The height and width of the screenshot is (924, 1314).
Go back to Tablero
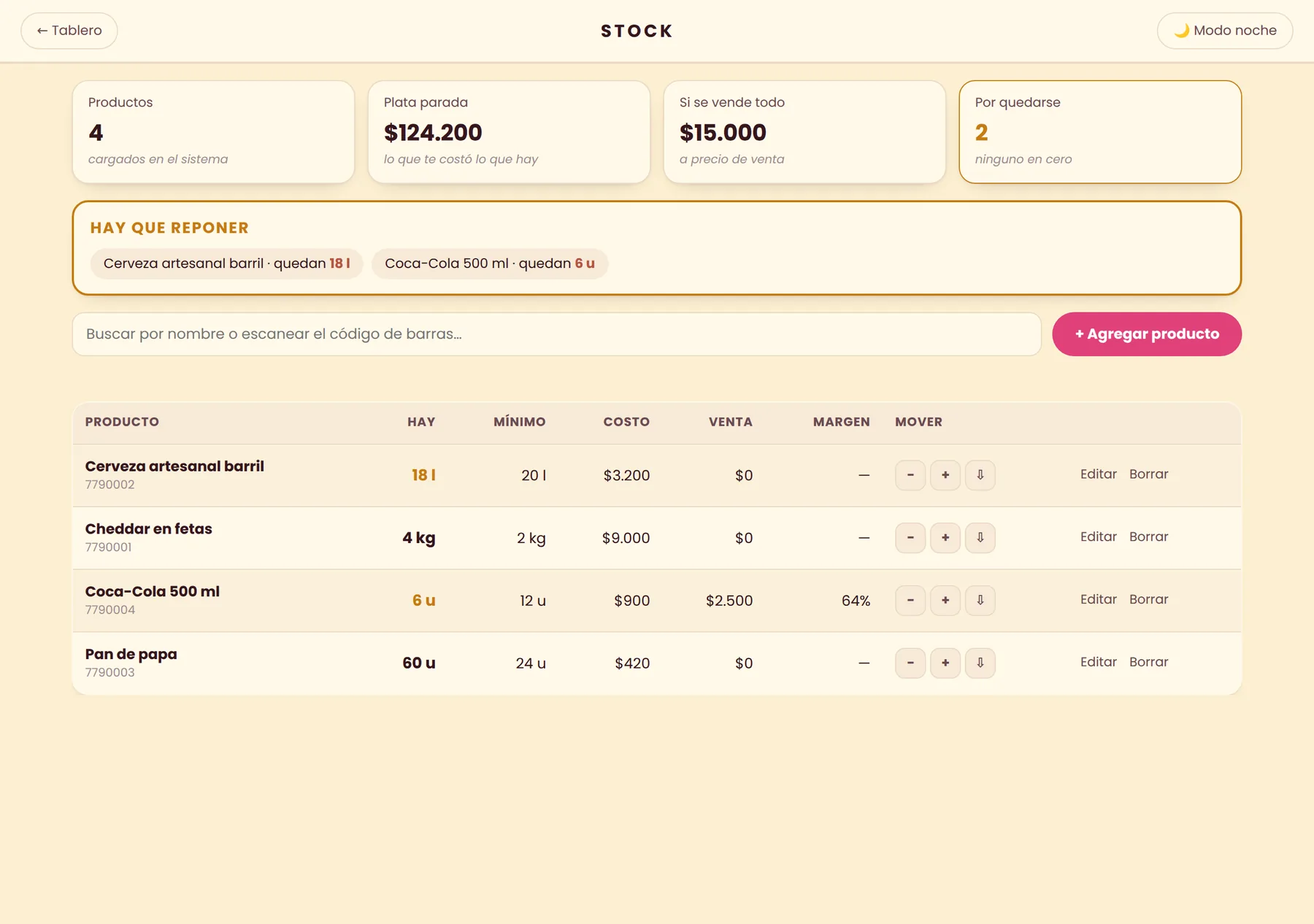pos(69,31)
